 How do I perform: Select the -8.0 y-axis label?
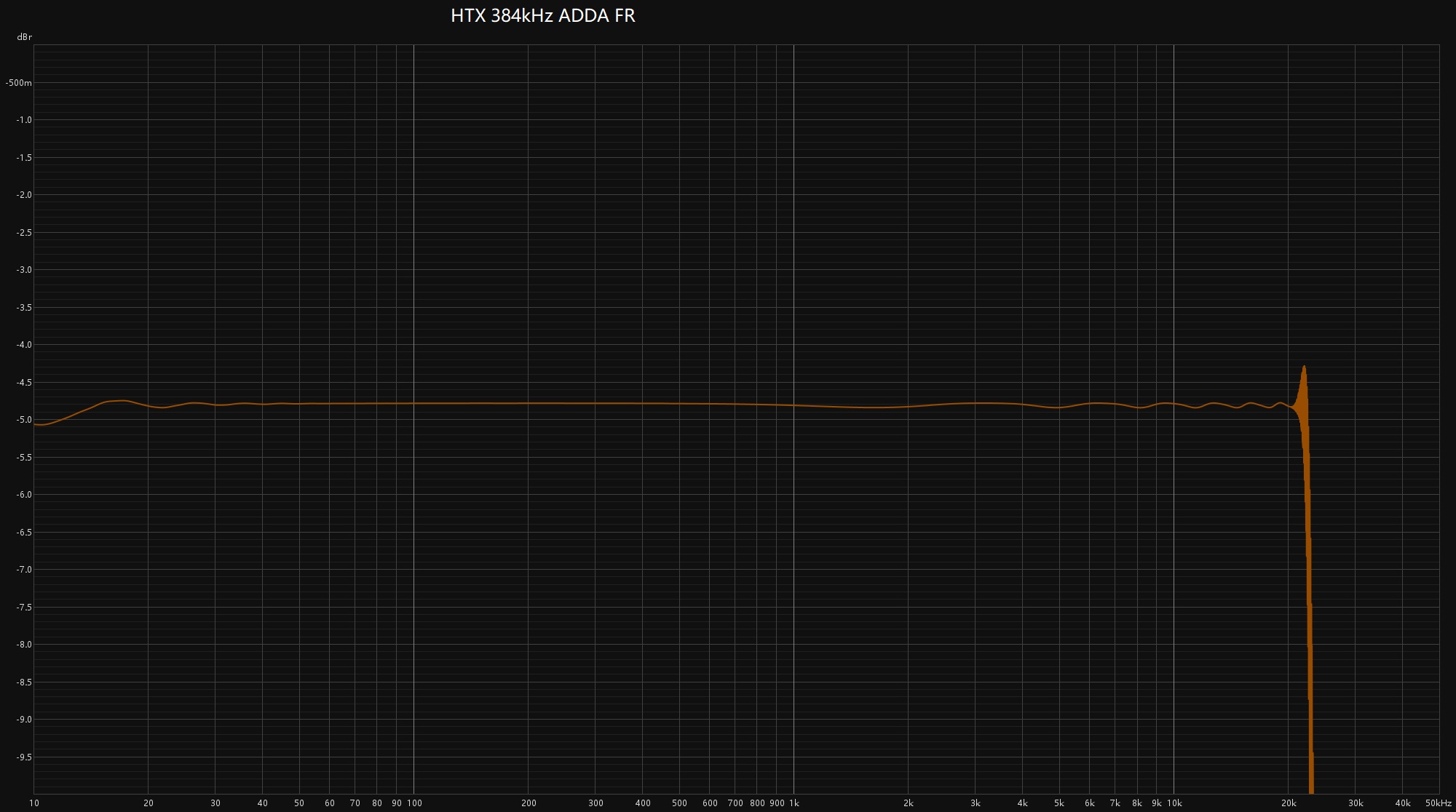coord(24,645)
